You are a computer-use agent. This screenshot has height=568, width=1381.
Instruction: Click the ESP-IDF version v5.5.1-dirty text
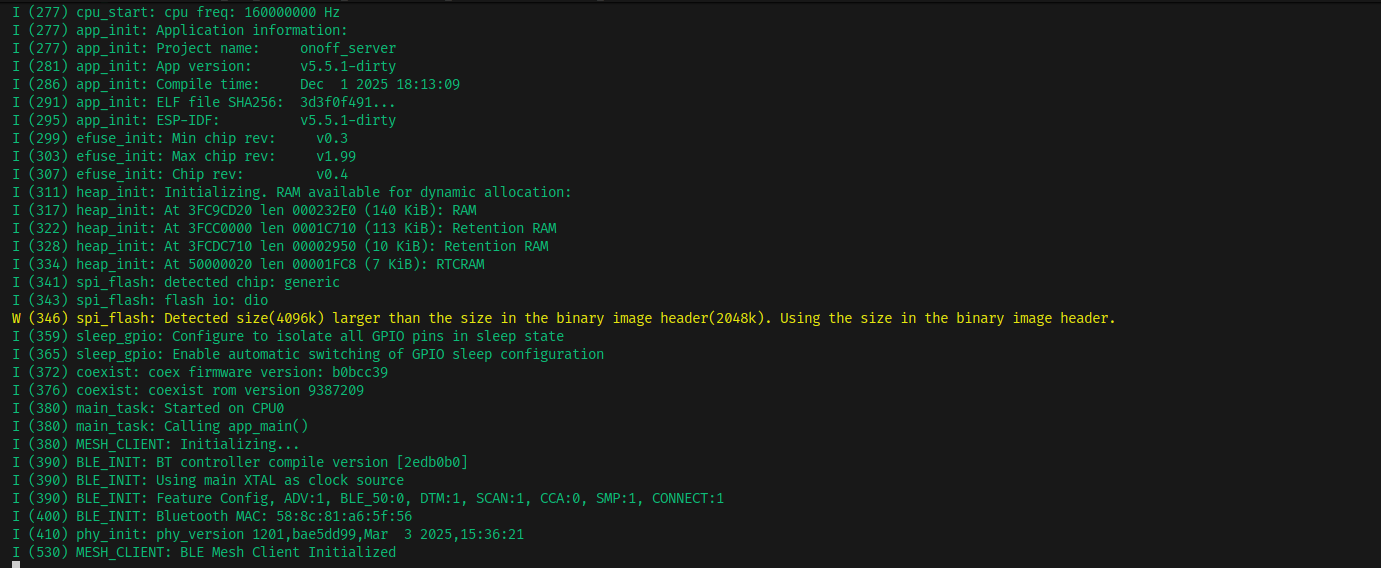pyautogui.click(x=347, y=120)
